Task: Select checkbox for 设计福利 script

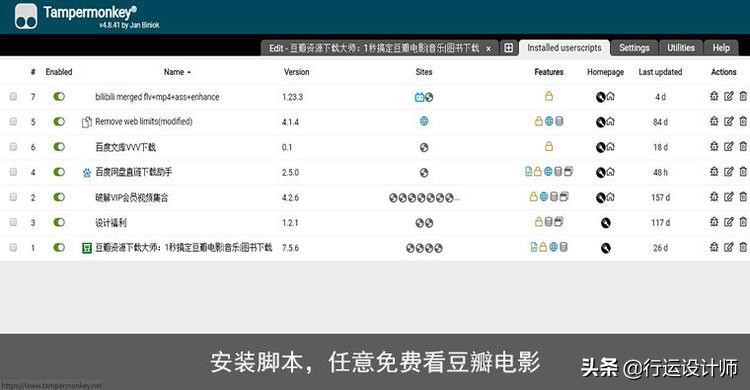Action: [13, 222]
